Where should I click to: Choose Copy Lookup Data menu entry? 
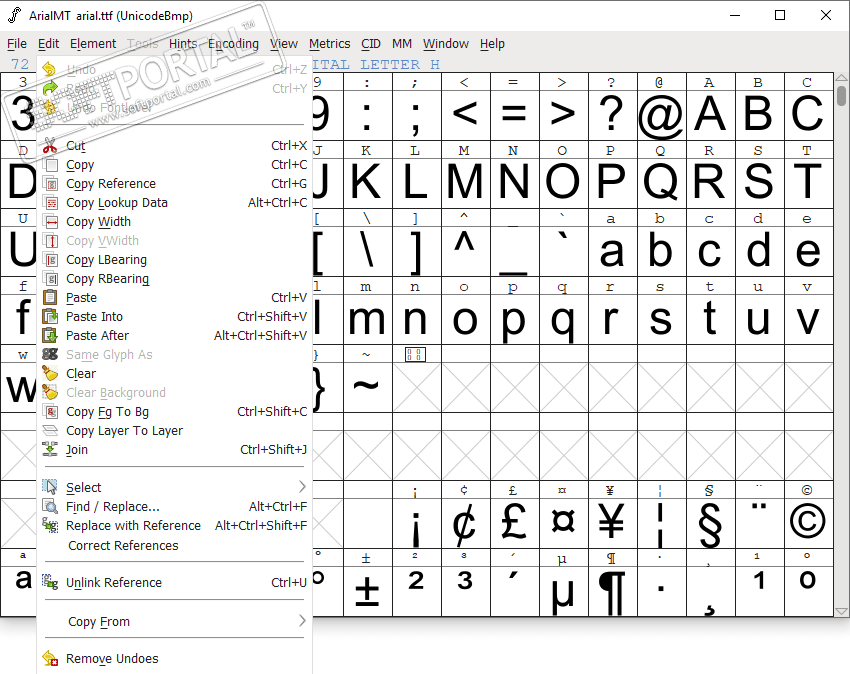pyautogui.click(x=175, y=203)
